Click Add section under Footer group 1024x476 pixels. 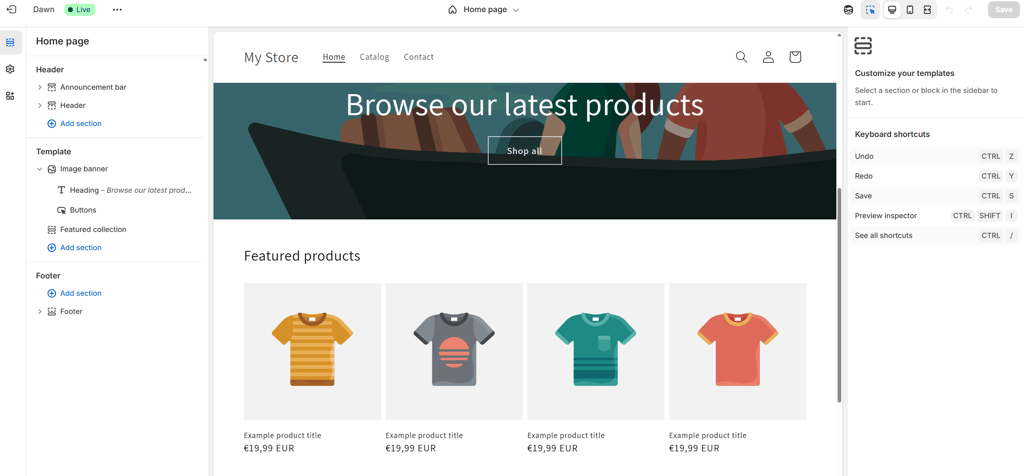click(x=74, y=293)
